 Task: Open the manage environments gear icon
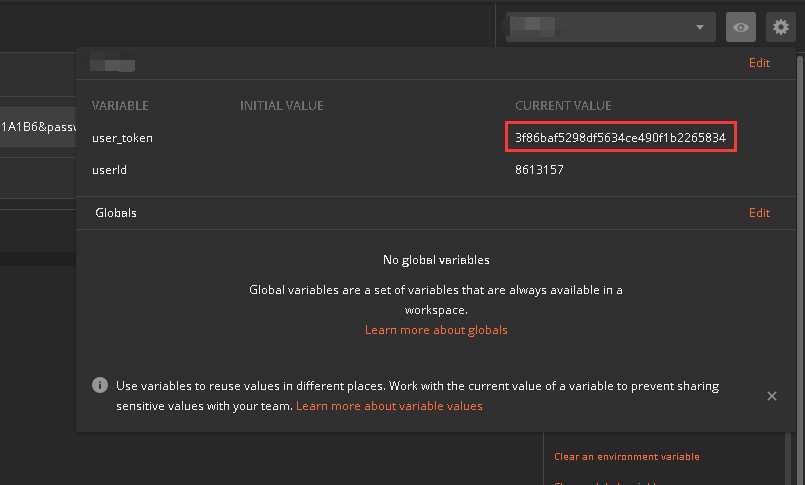click(x=780, y=27)
